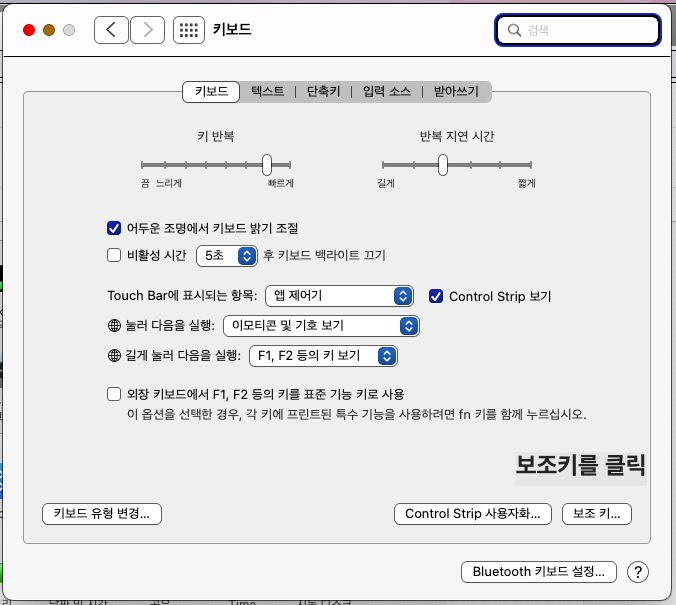Switch to the 텍스트 tab
Image resolution: width=676 pixels, height=605 pixels.
267,91
